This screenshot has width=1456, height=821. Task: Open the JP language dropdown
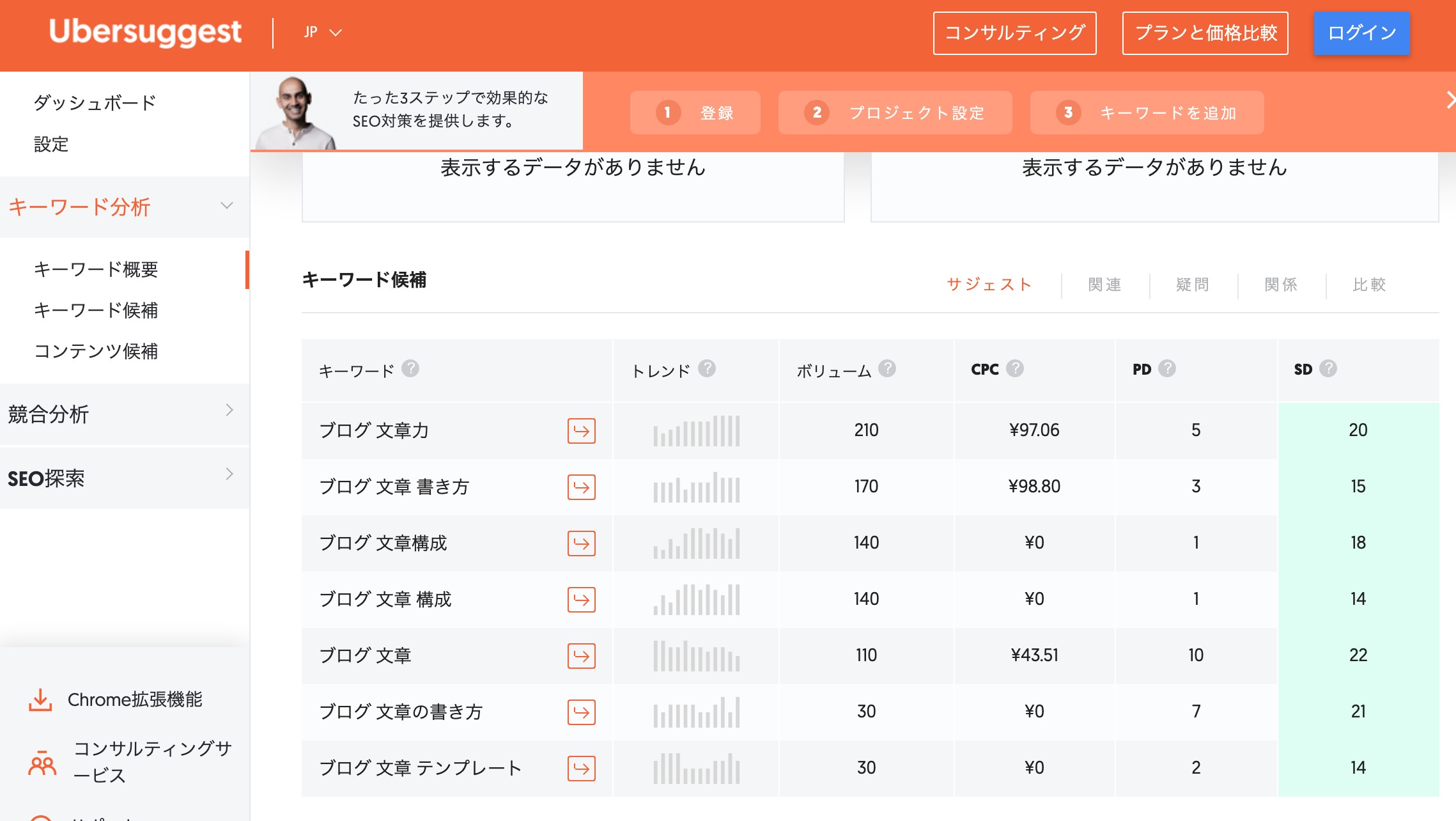(x=323, y=33)
